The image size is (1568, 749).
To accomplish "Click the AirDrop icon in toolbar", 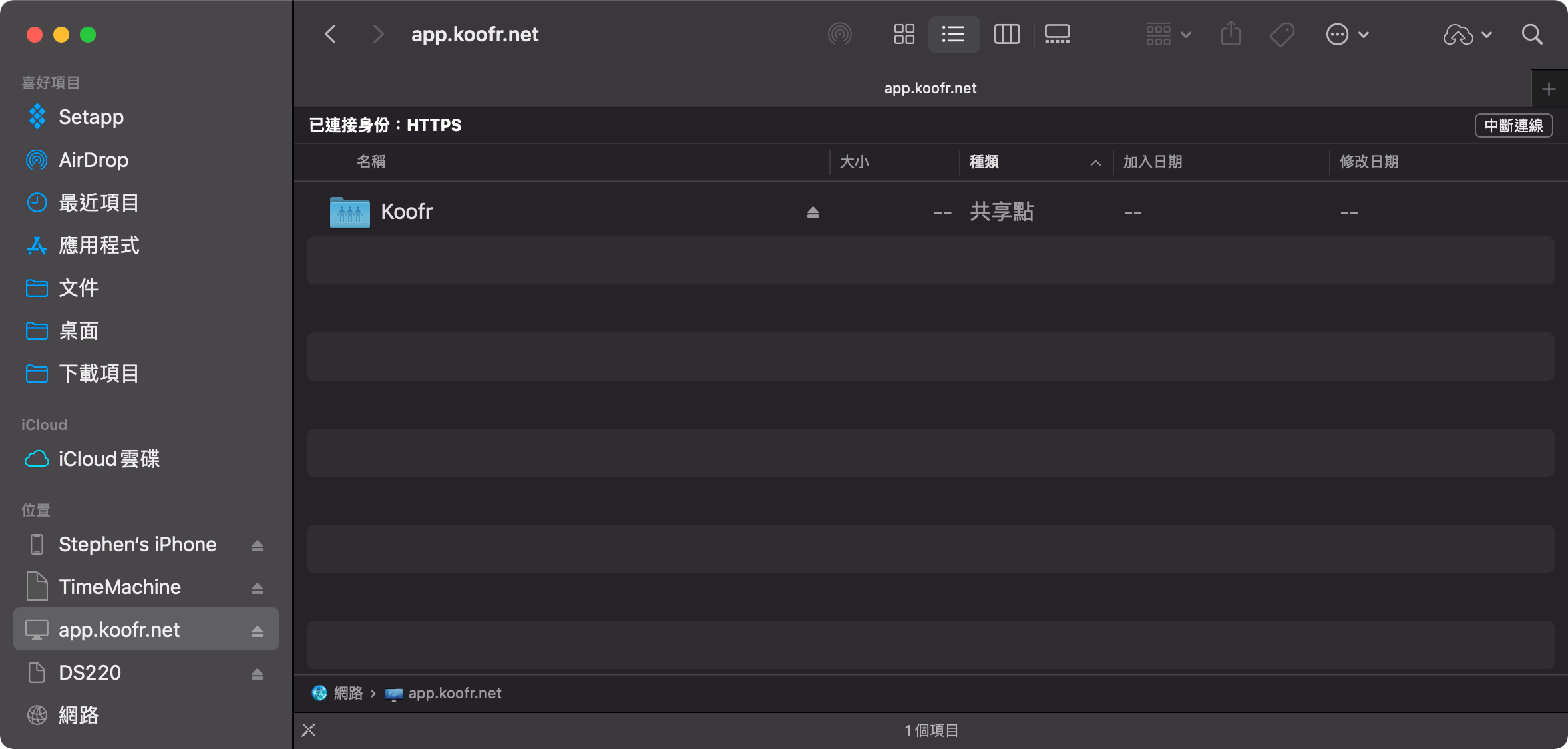I will point(840,34).
